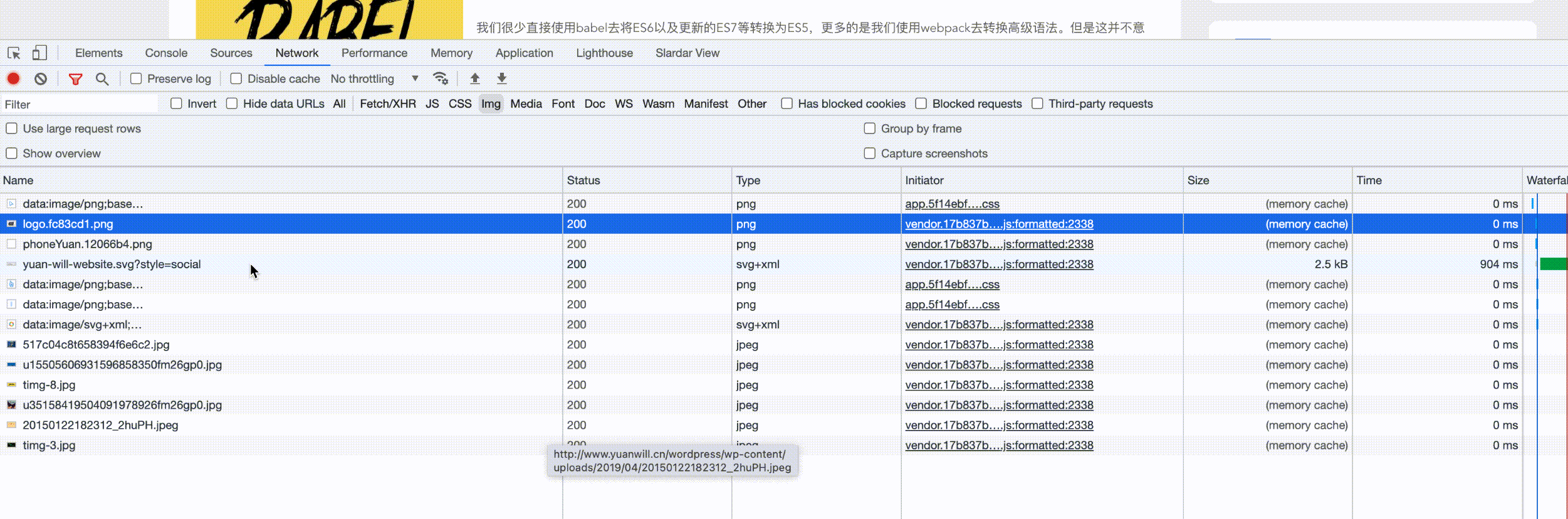Open the vendor initiator link for logo.fc83cd1.png
The height and width of the screenshot is (519, 1568).
click(999, 224)
